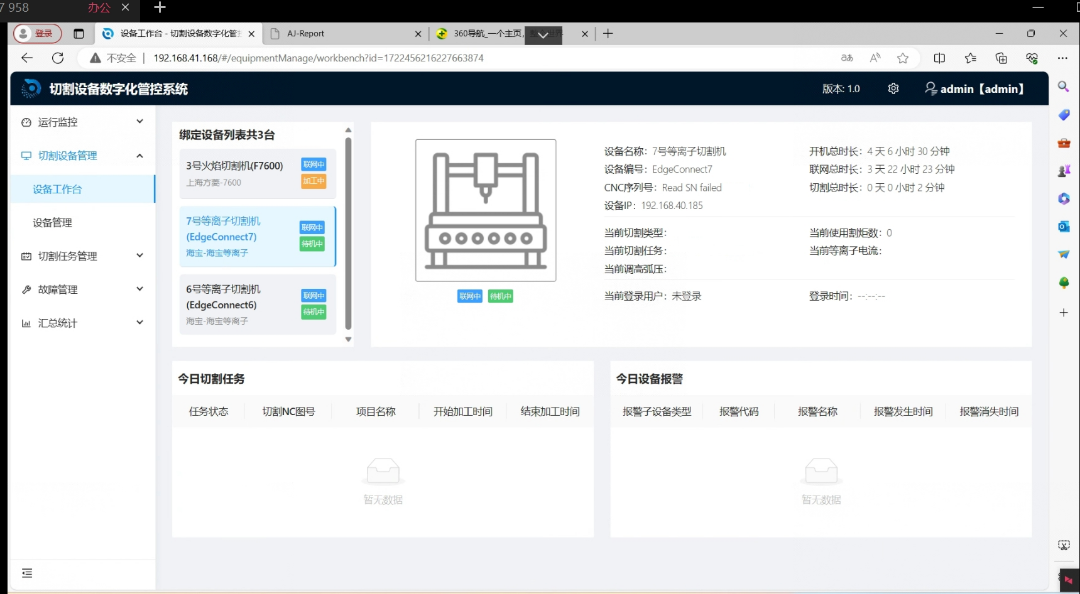Open the 汇总统计 chart icon
This screenshot has width=1080, height=594.
point(24,323)
